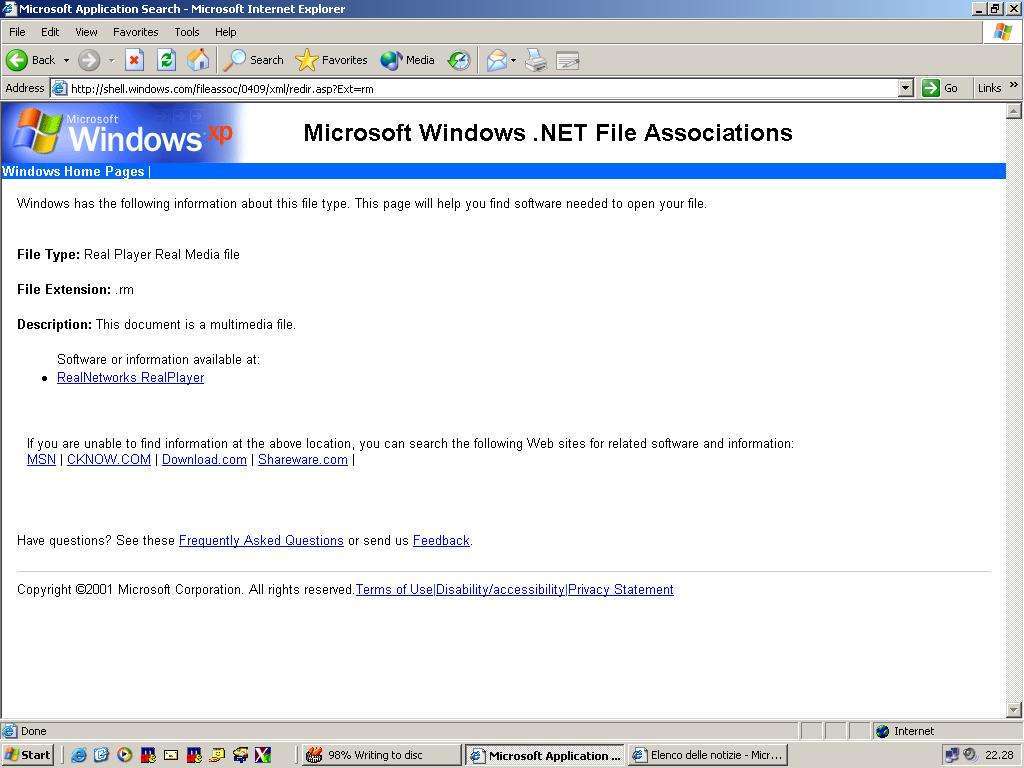Click the Go button next to the address bar
This screenshot has width=1024, height=768.
point(940,88)
